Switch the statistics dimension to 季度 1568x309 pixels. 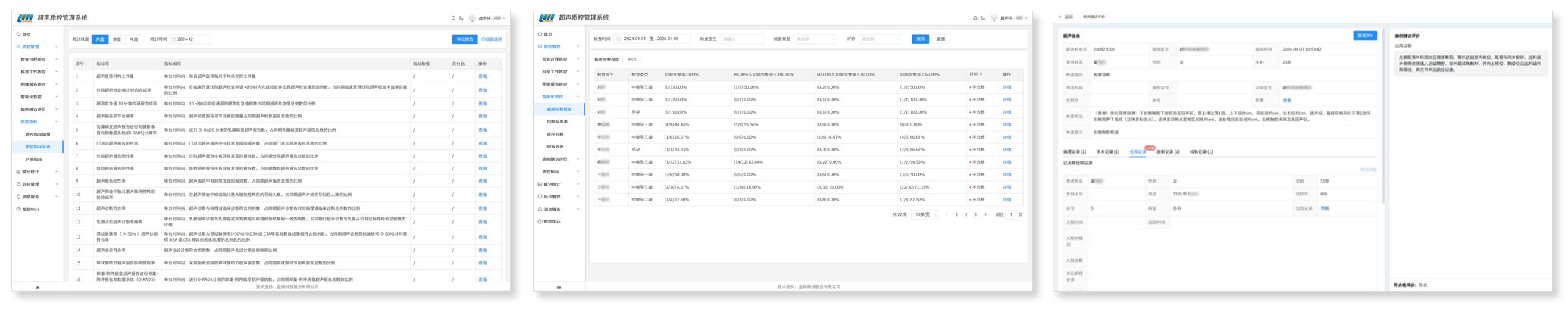tap(117, 39)
